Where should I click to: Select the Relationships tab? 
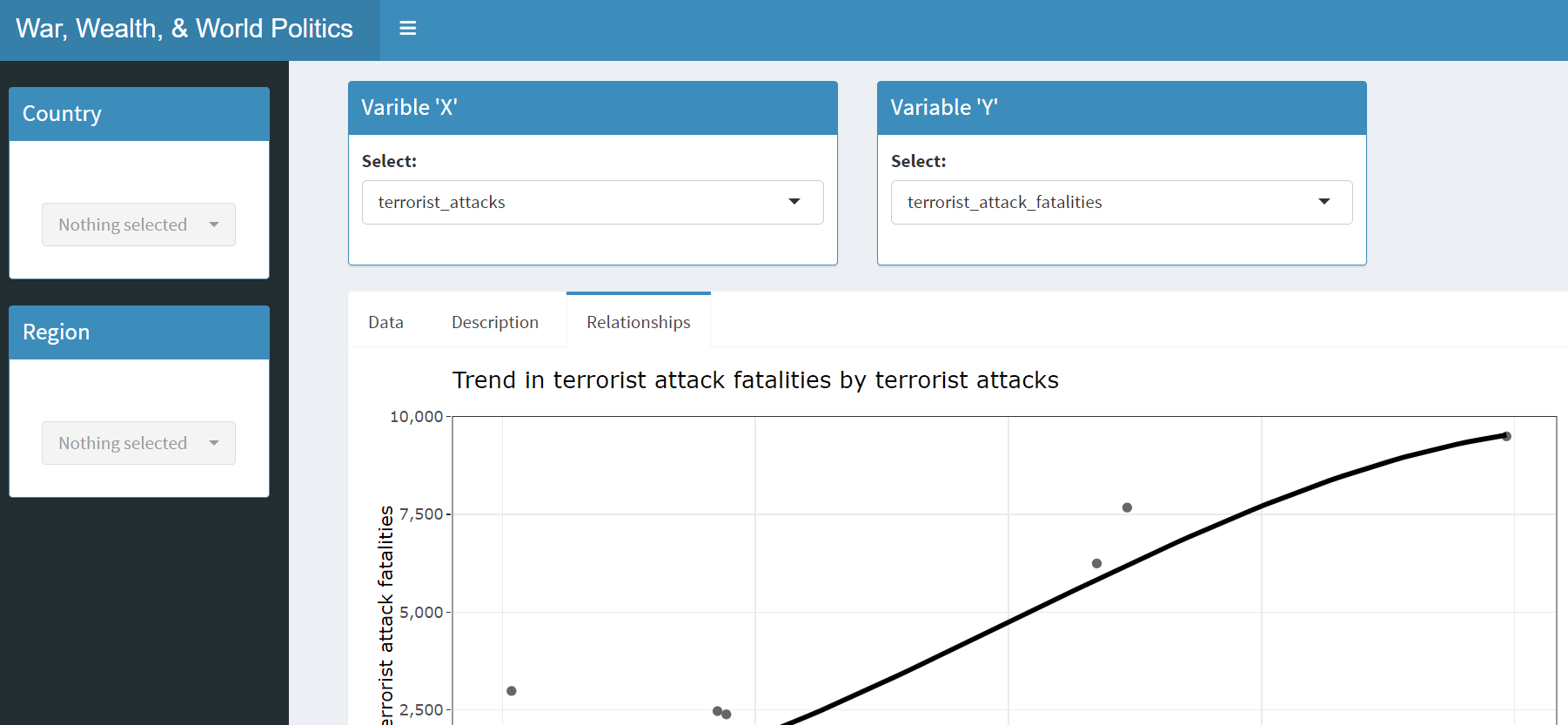click(638, 322)
